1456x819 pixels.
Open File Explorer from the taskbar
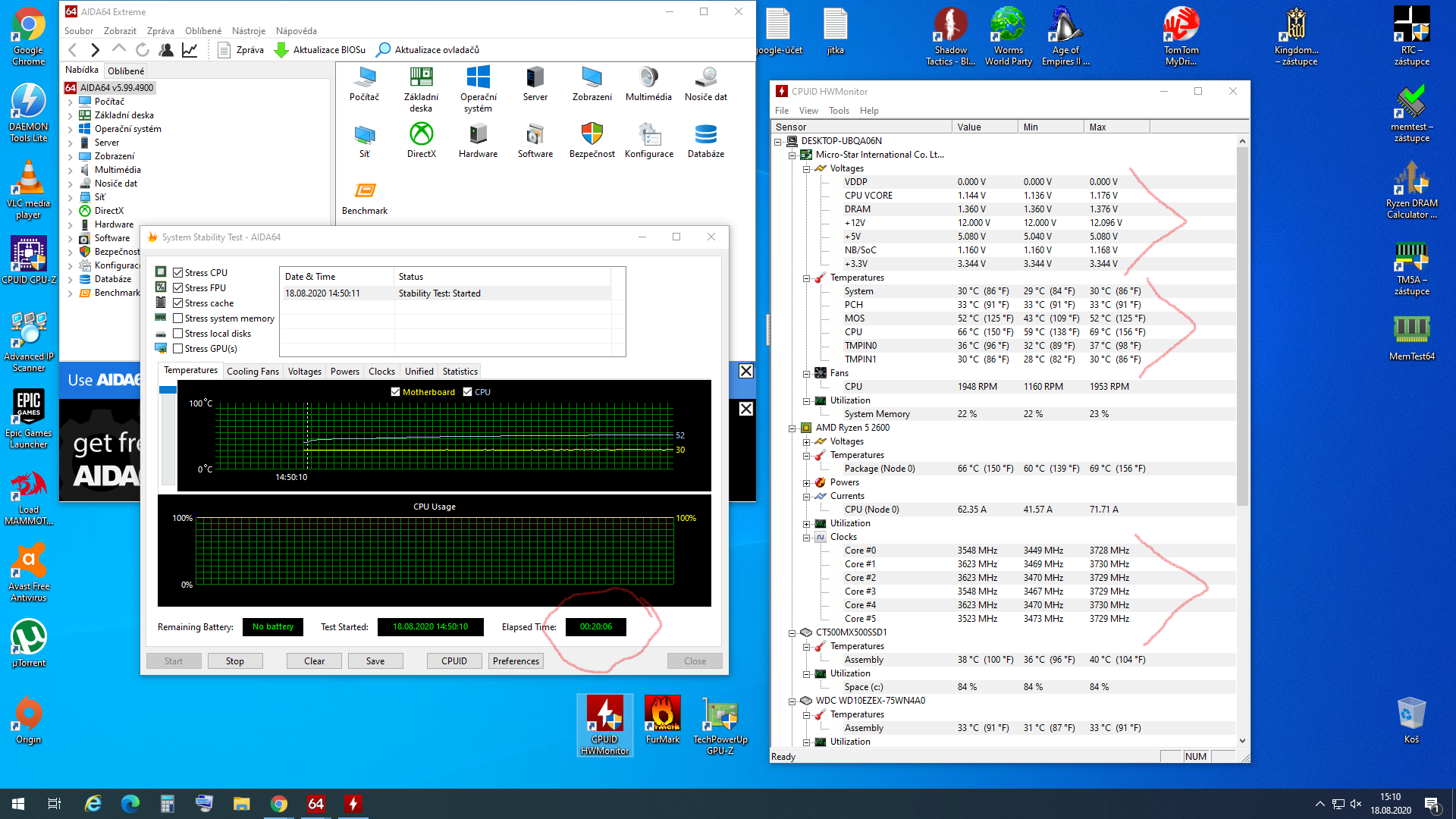click(241, 804)
